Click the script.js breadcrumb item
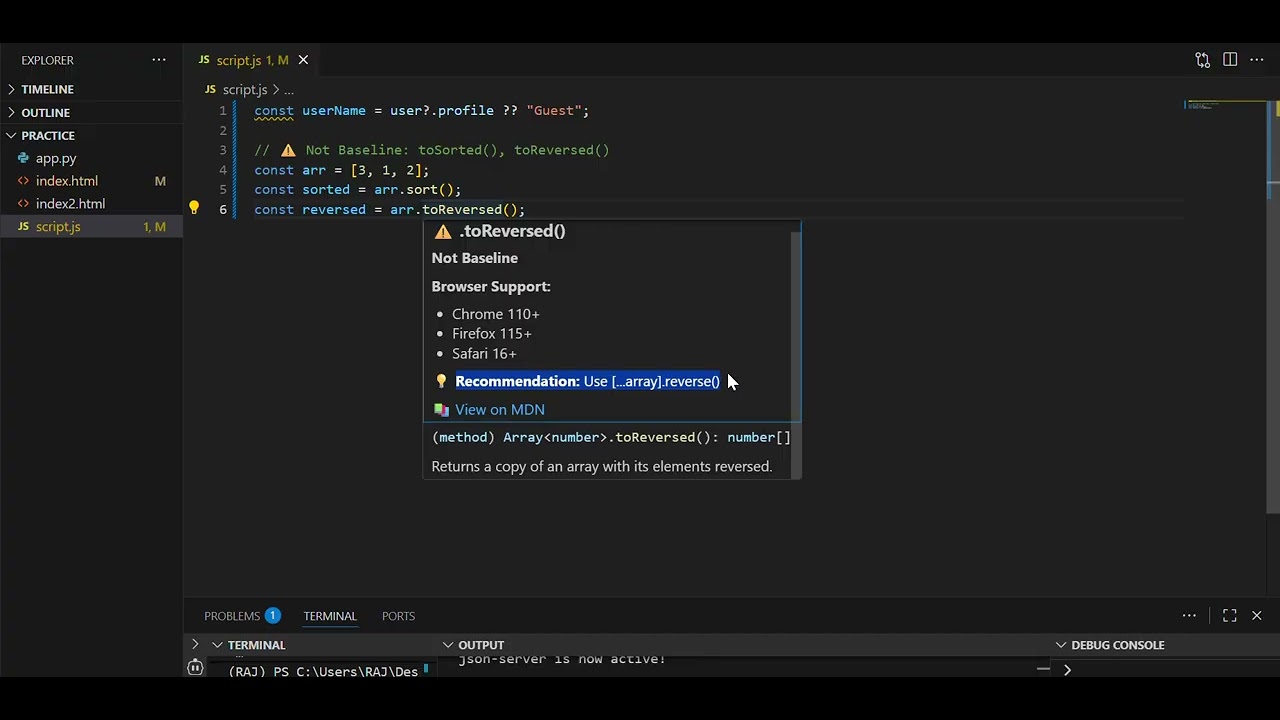This screenshot has height=720, width=1280. [245, 90]
